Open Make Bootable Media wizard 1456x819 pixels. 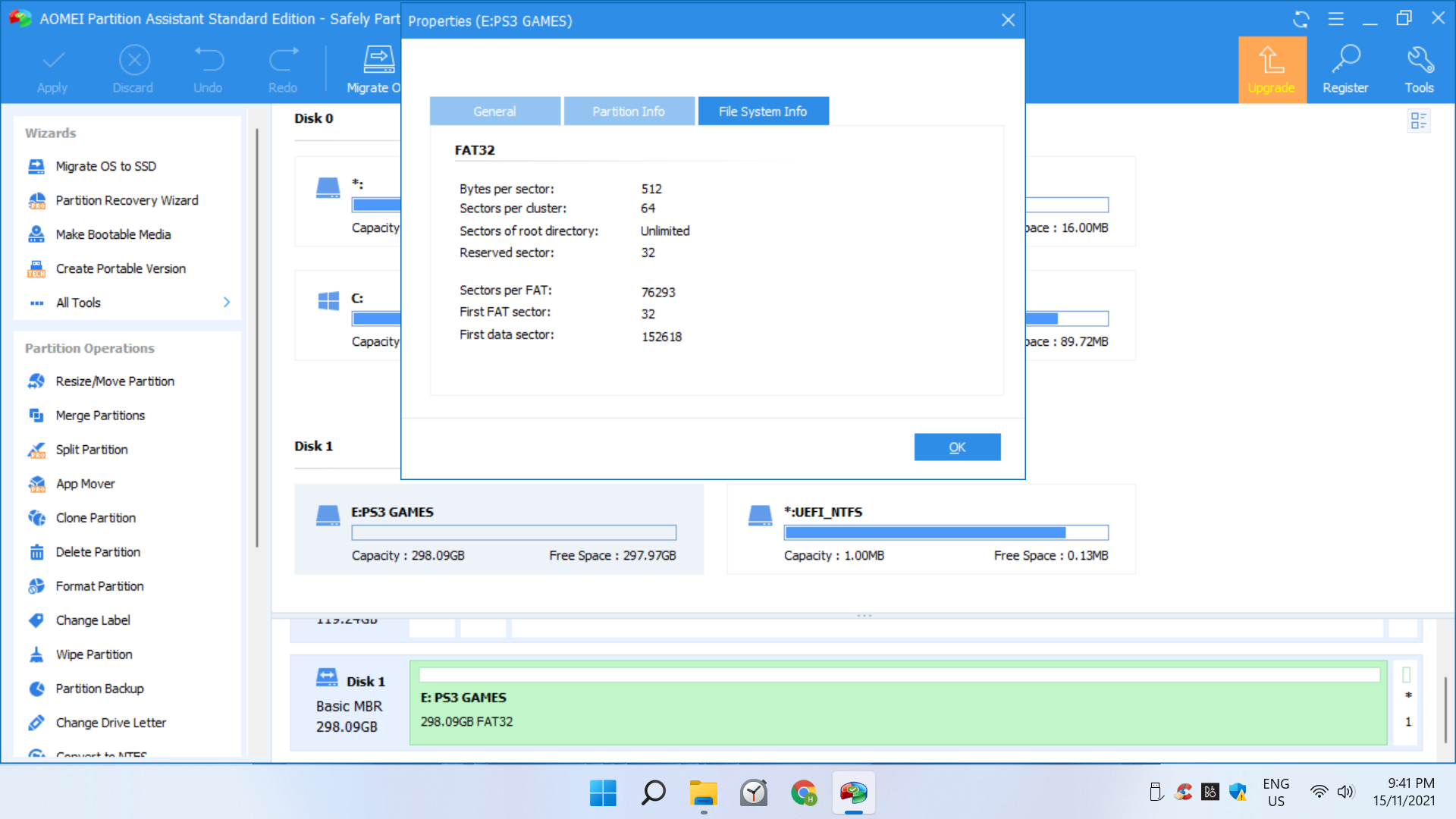(x=113, y=234)
